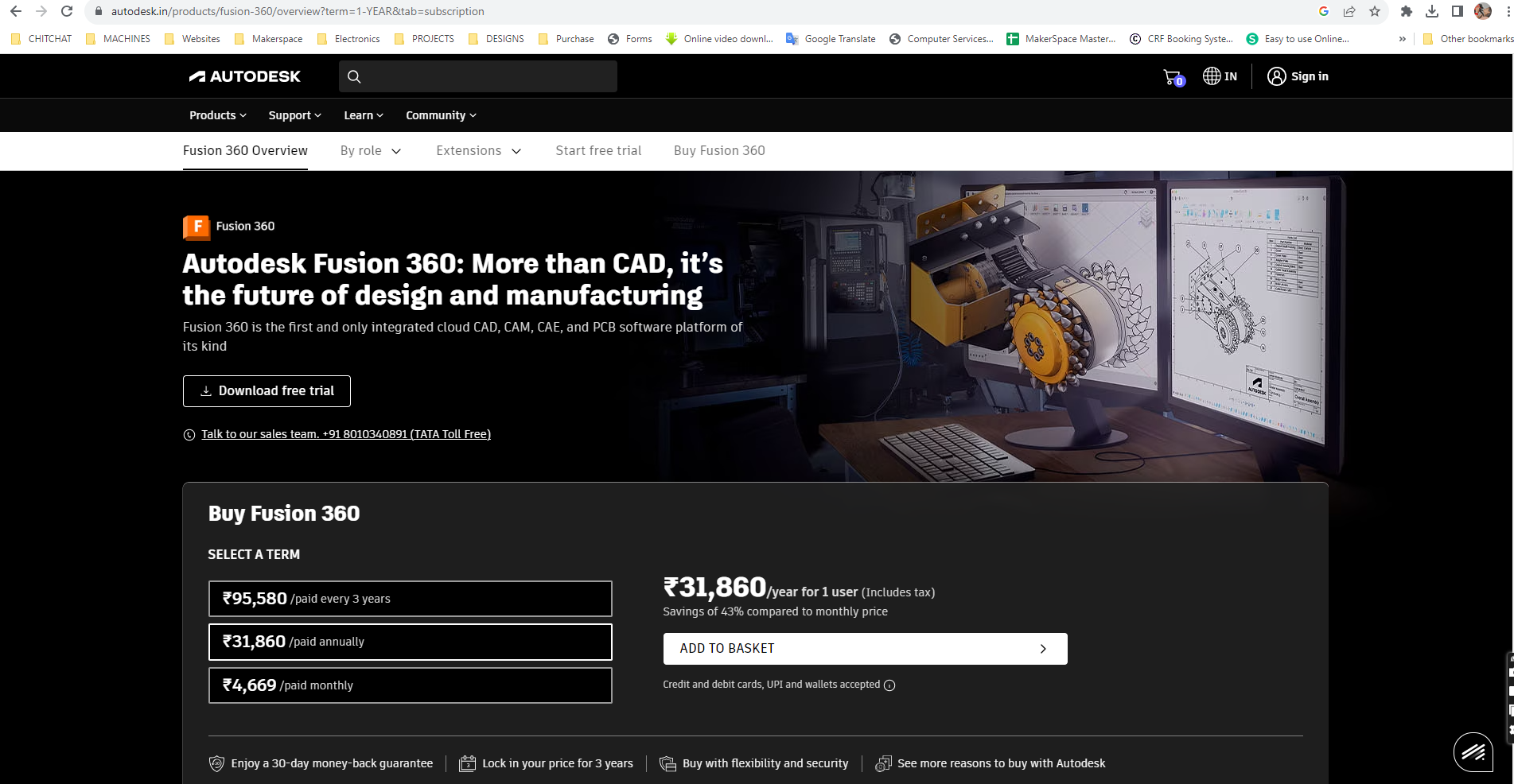The image size is (1514, 784).
Task: Open the MakerSpace Master bookmark
Action: coord(1061,39)
